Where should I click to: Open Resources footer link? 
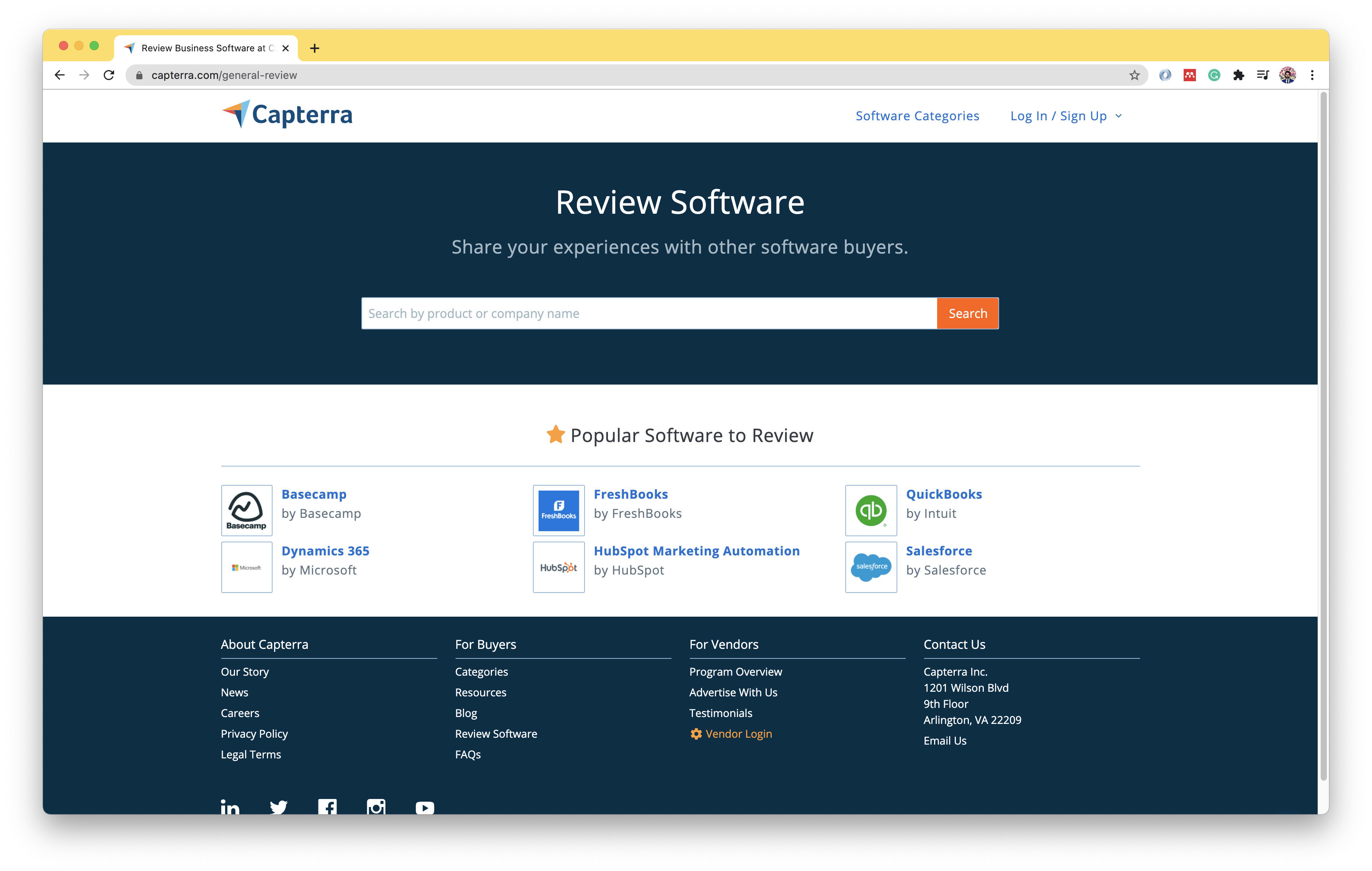pyautogui.click(x=481, y=692)
